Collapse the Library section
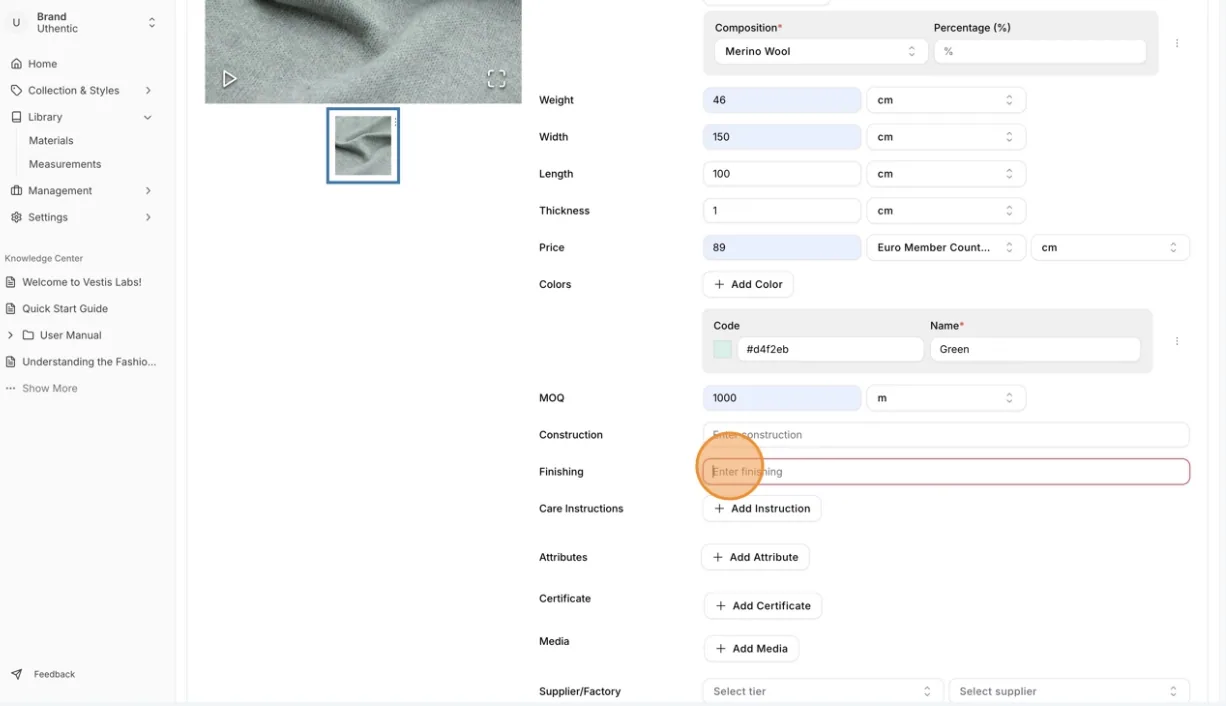 (148, 117)
